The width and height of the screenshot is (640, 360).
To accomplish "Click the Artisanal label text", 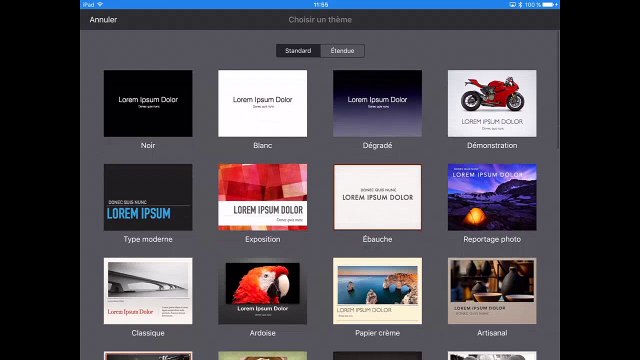I will (x=492, y=333).
